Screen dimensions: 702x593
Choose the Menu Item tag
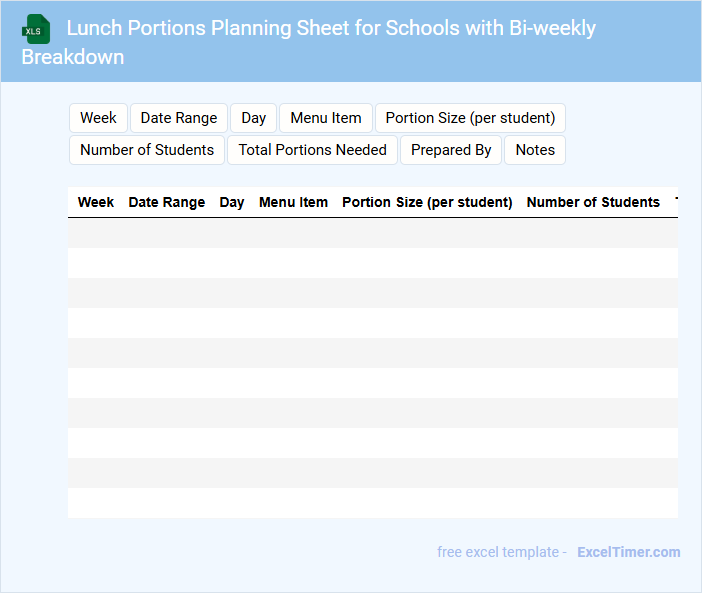(x=326, y=118)
